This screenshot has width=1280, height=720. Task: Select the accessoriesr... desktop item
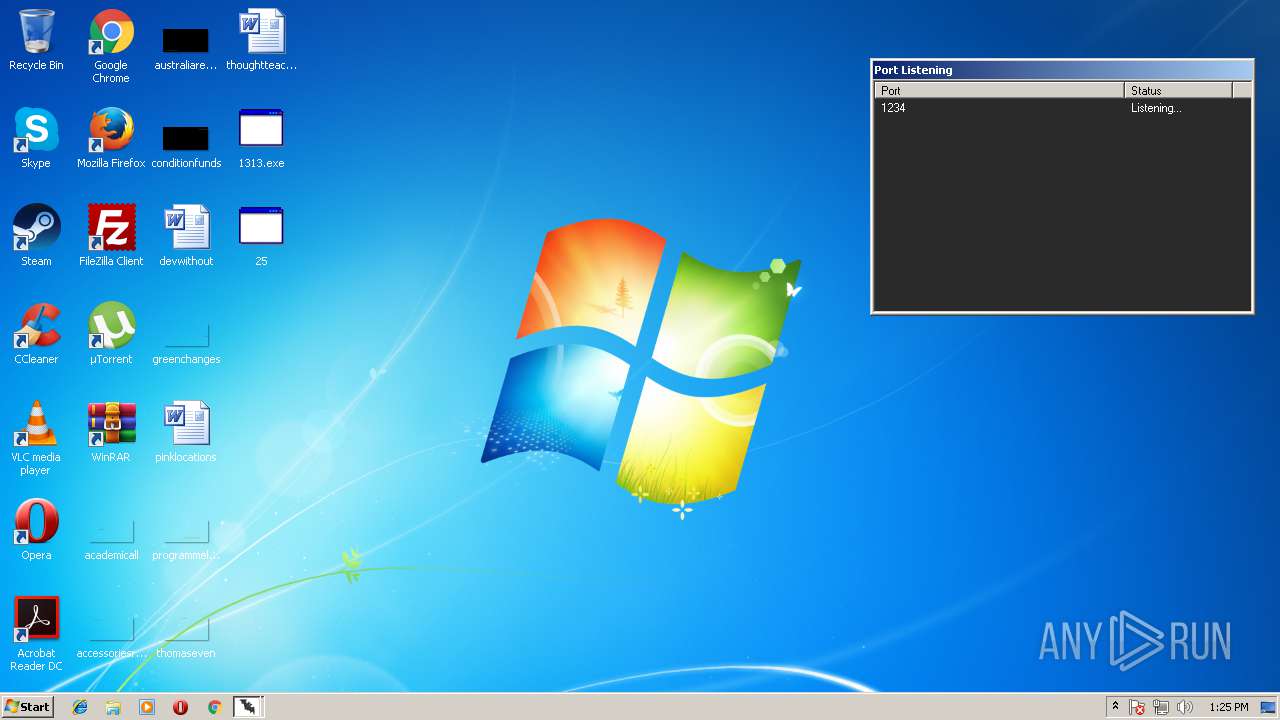click(111, 639)
